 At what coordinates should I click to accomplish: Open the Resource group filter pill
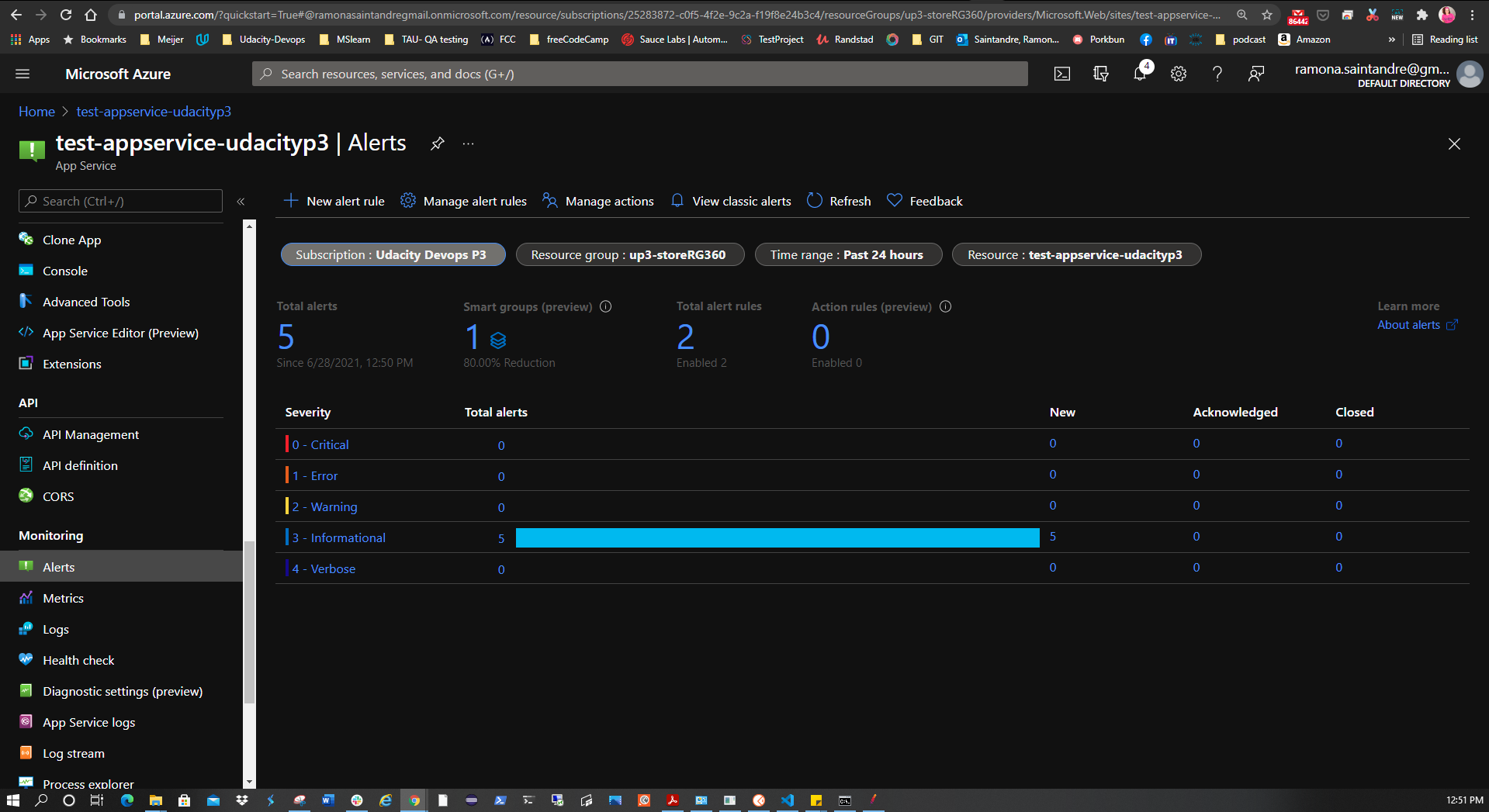[630, 254]
